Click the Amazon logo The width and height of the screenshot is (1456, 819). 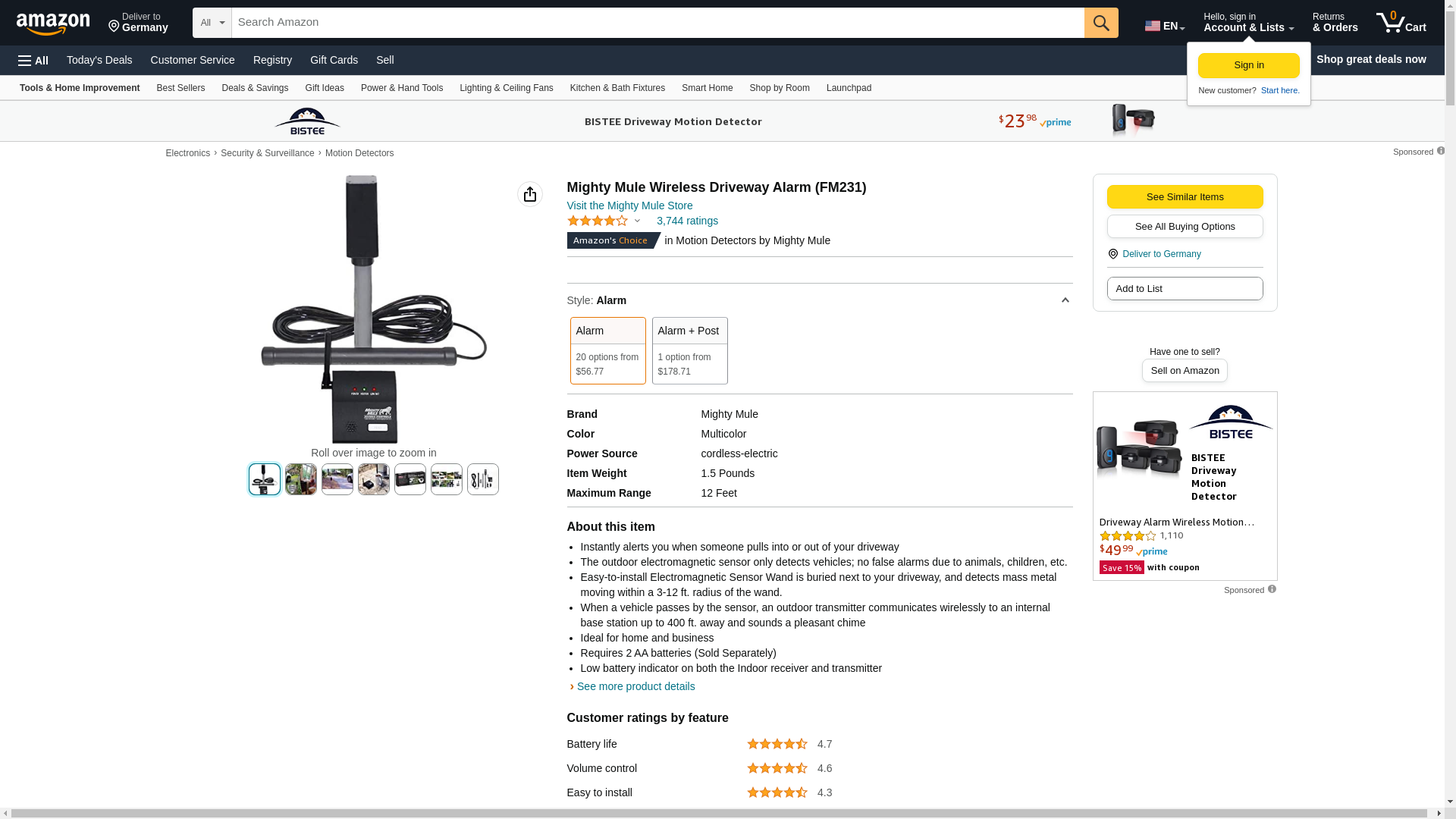click(53, 24)
